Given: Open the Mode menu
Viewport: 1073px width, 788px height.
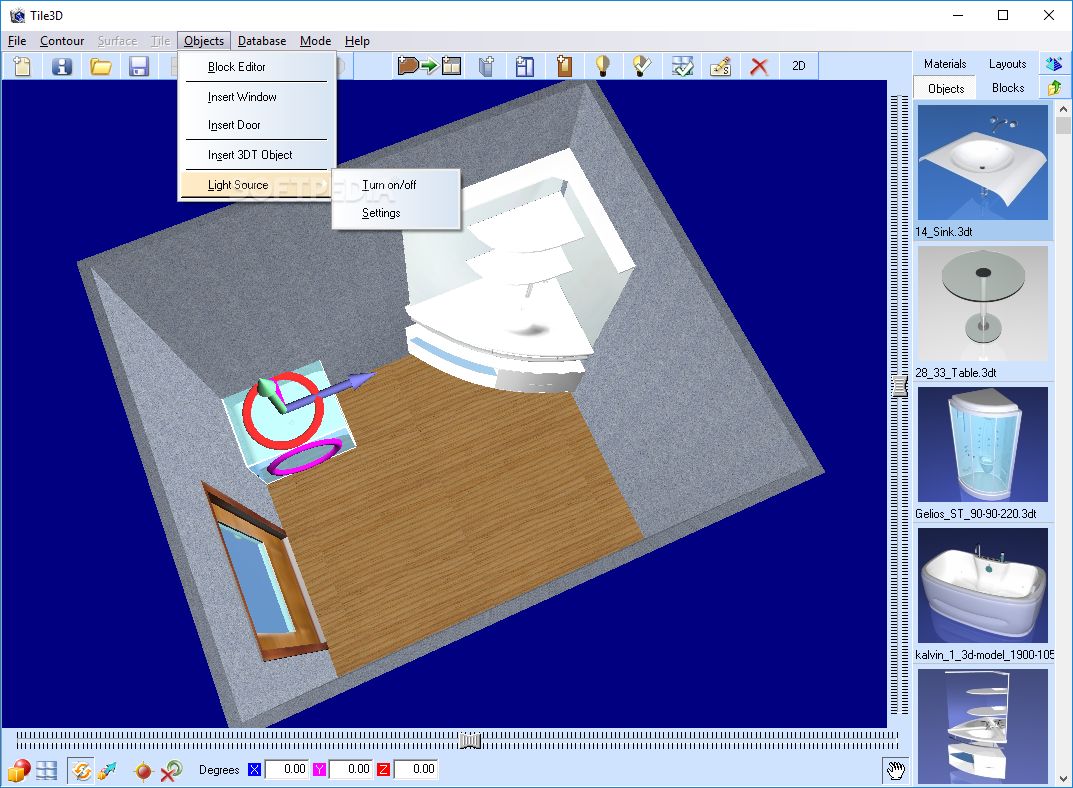Looking at the screenshot, I should (315, 41).
